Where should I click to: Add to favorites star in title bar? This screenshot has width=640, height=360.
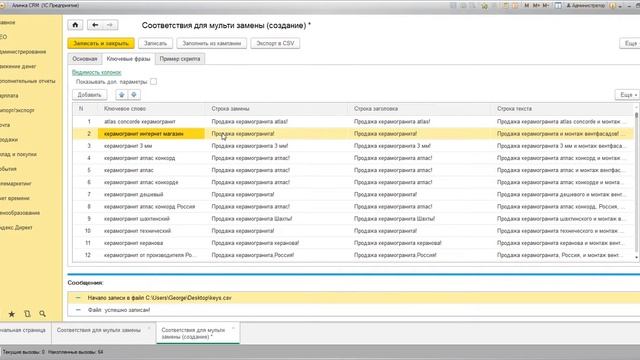pyautogui.click(x=484, y=6)
